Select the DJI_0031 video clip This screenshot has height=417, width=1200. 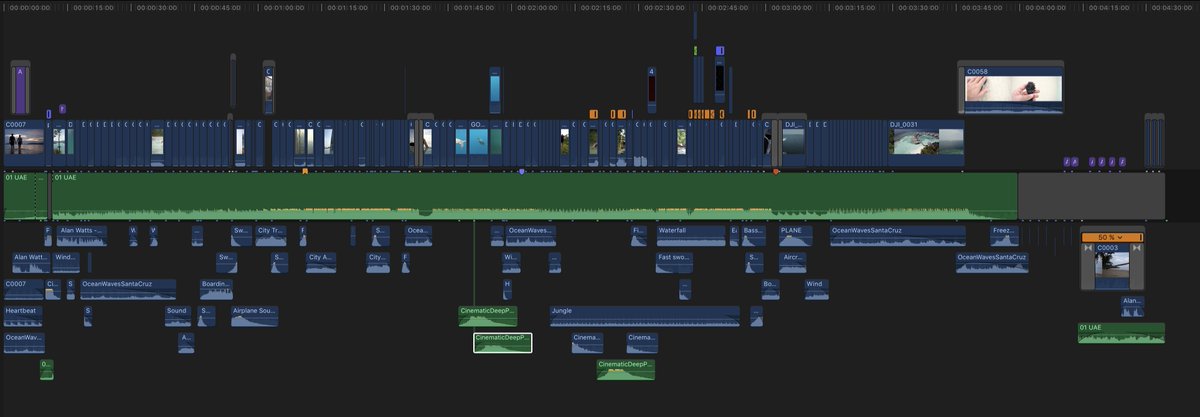point(926,143)
